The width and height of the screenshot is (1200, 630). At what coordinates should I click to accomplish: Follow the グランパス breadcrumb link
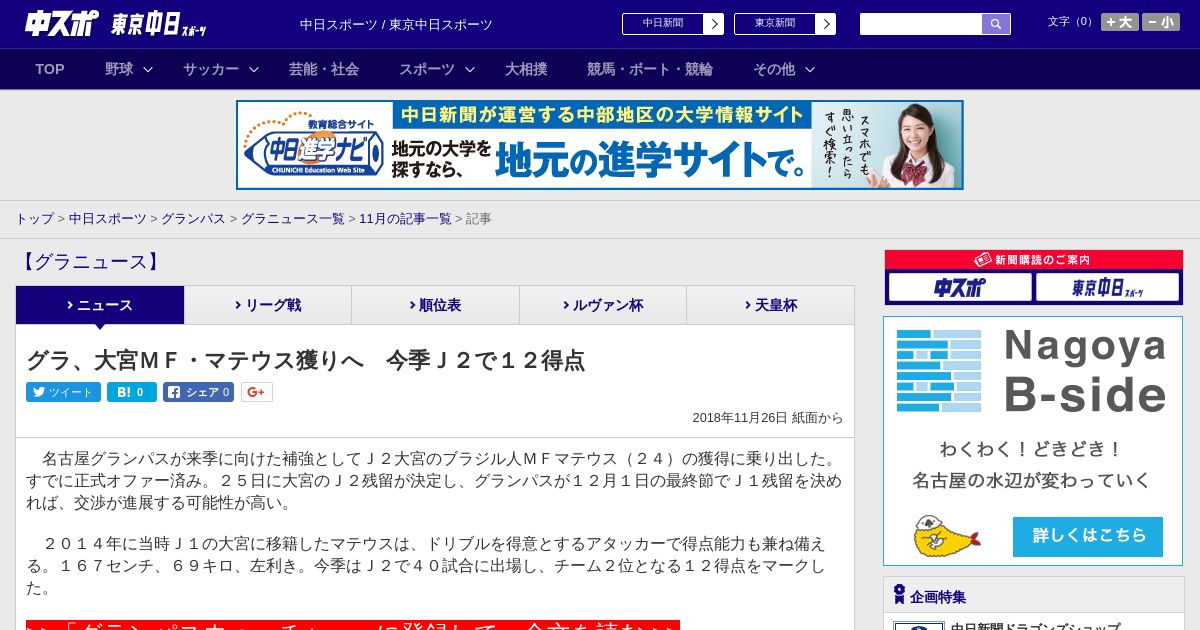tap(193, 219)
